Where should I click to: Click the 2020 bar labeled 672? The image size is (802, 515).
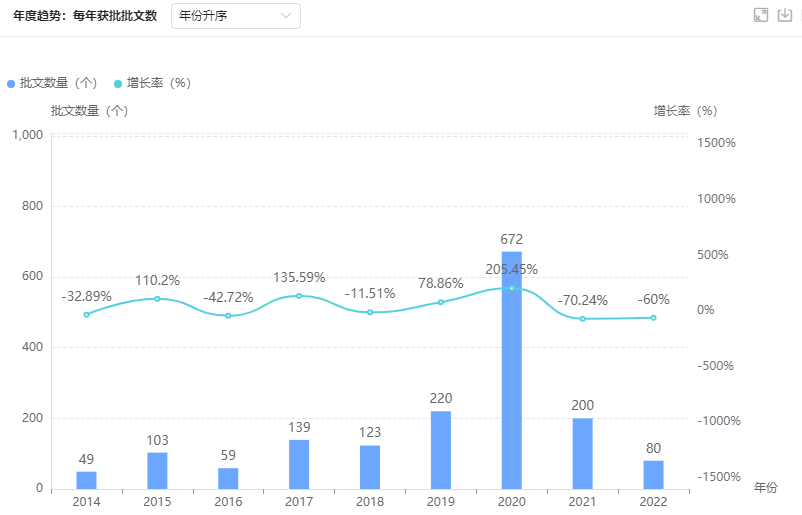pos(511,370)
